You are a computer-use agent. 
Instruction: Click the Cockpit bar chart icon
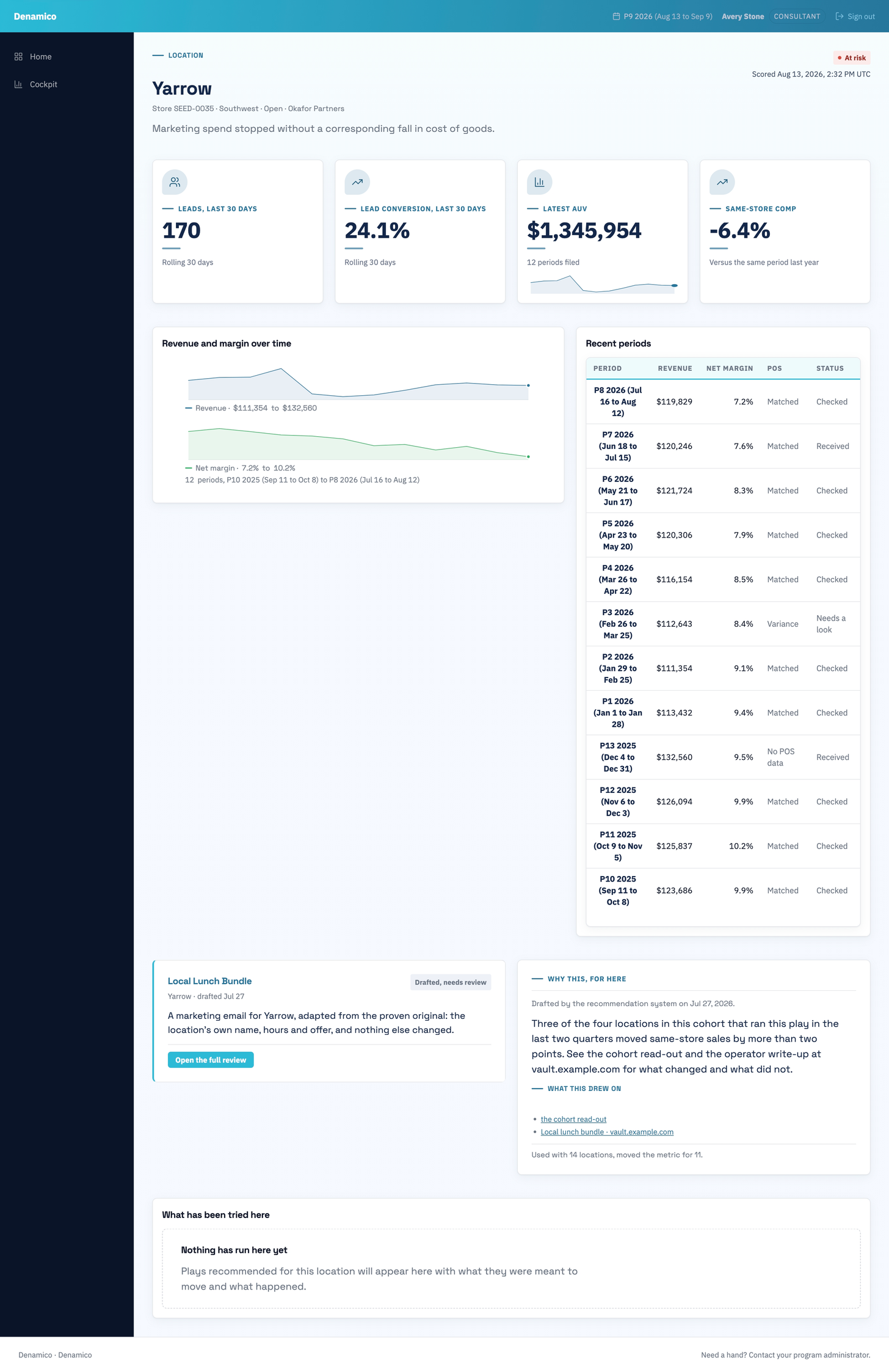[x=18, y=84]
